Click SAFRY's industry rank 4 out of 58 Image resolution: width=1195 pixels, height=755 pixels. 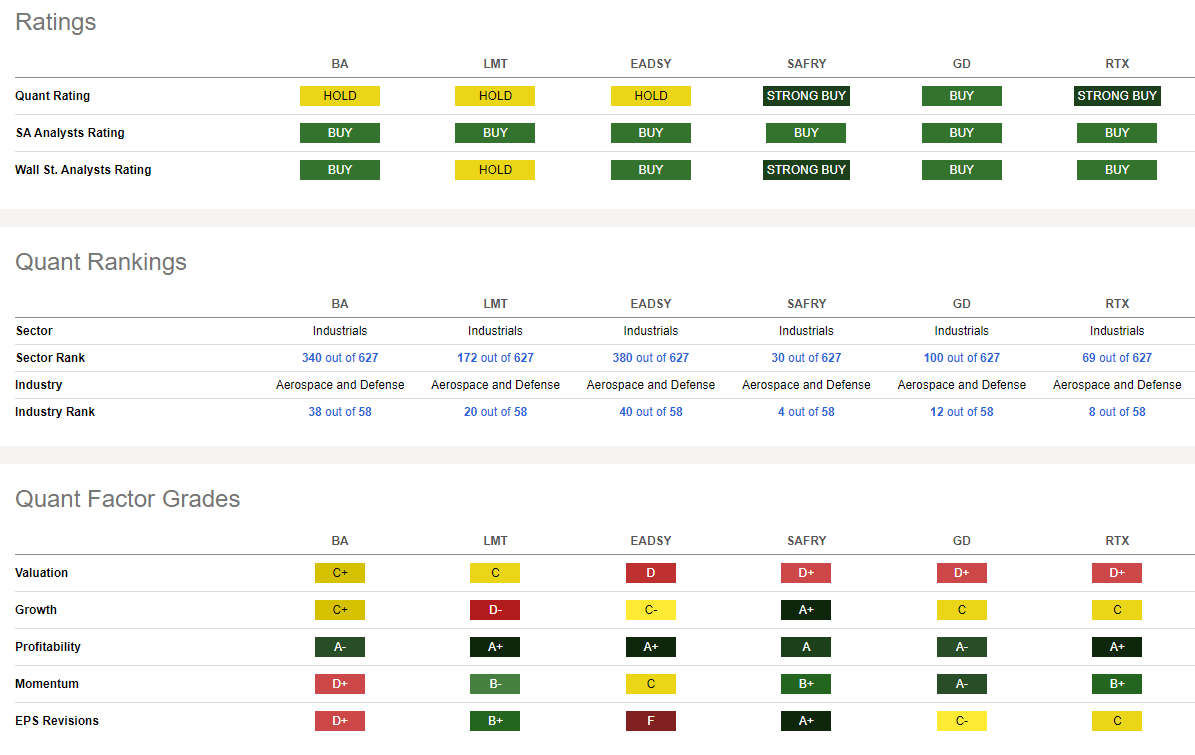coord(806,412)
